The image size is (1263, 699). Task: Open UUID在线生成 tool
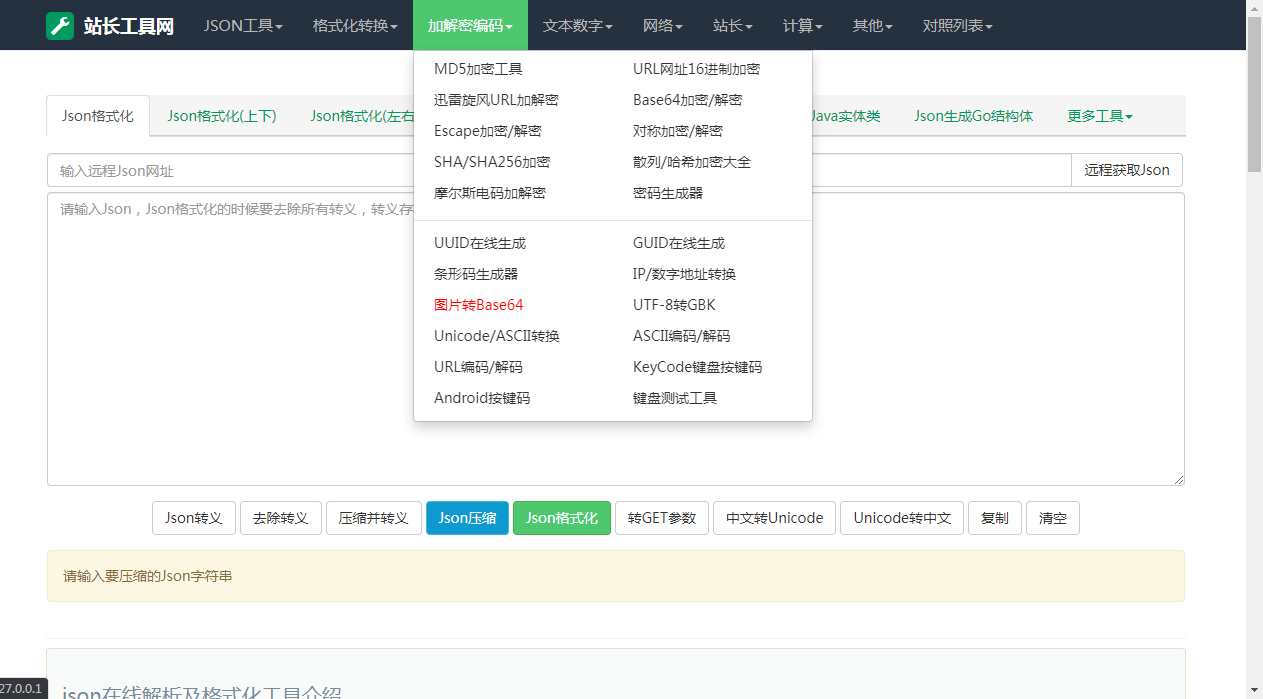tap(478, 242)
